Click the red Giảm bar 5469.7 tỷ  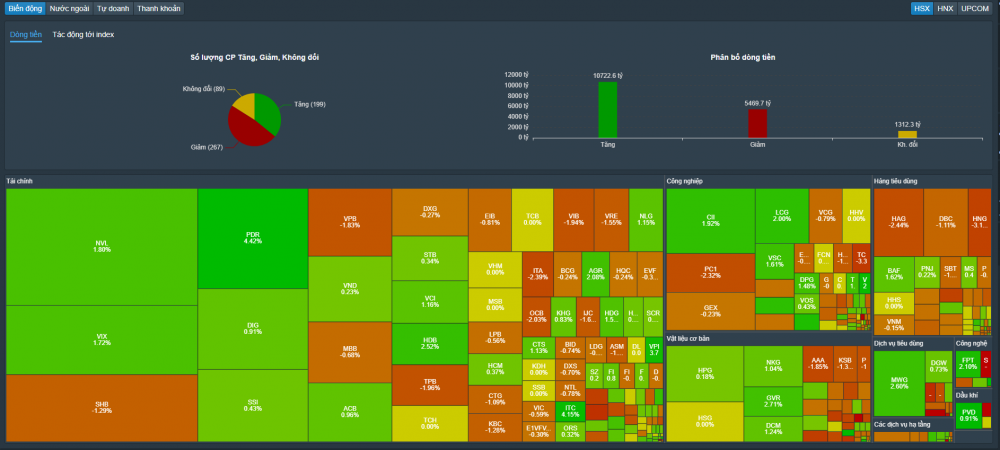[757, 123]
